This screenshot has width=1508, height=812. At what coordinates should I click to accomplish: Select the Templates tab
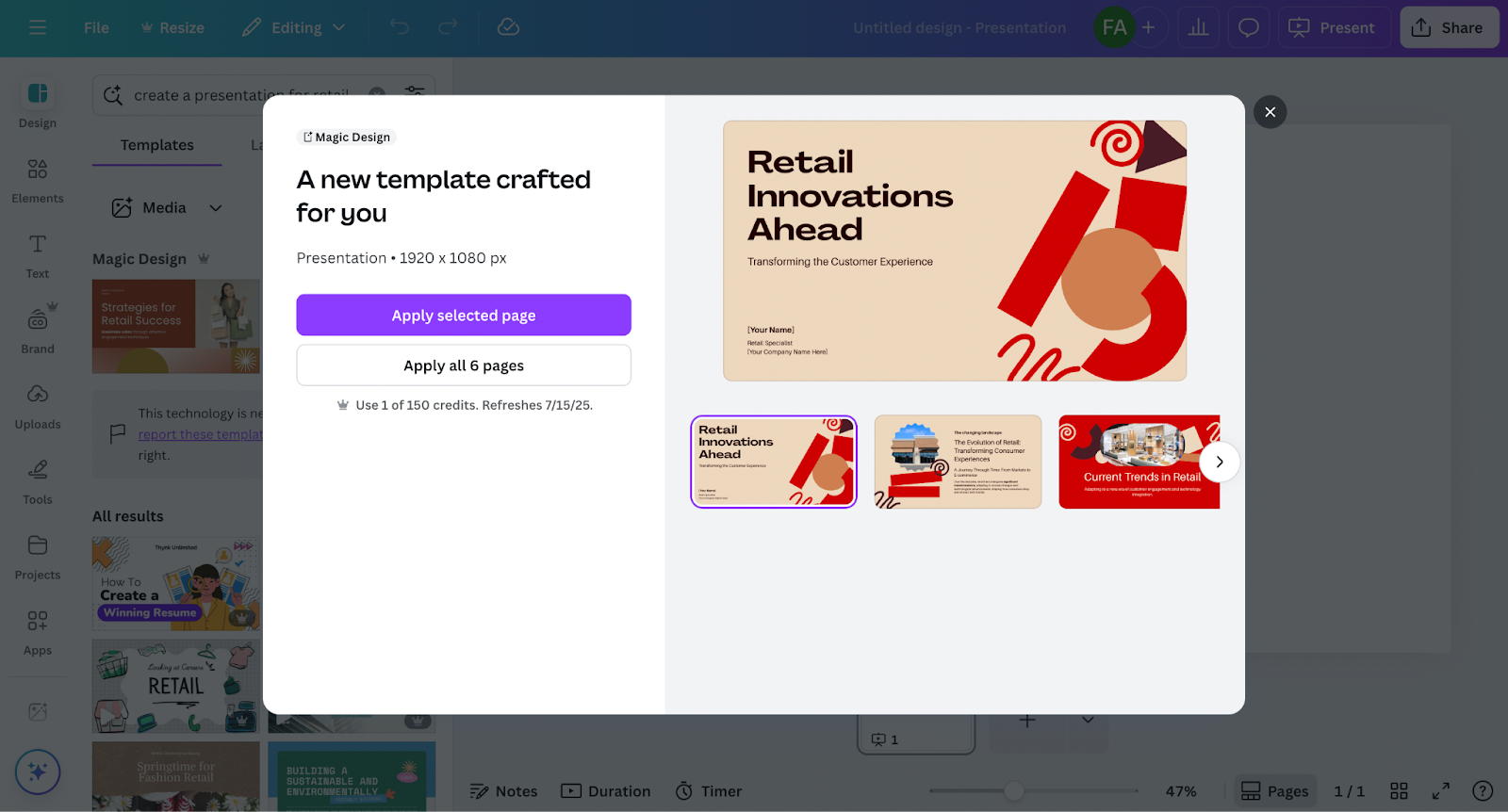click(156, 145)
